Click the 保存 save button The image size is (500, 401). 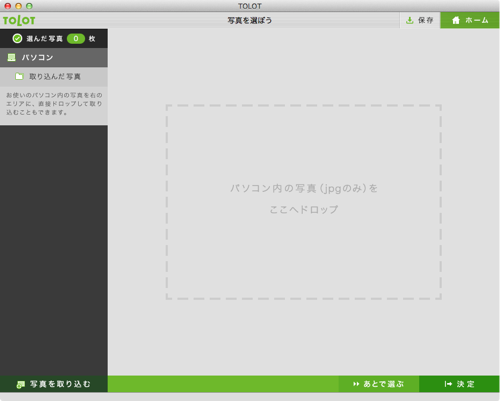click(x=420, y=20)
